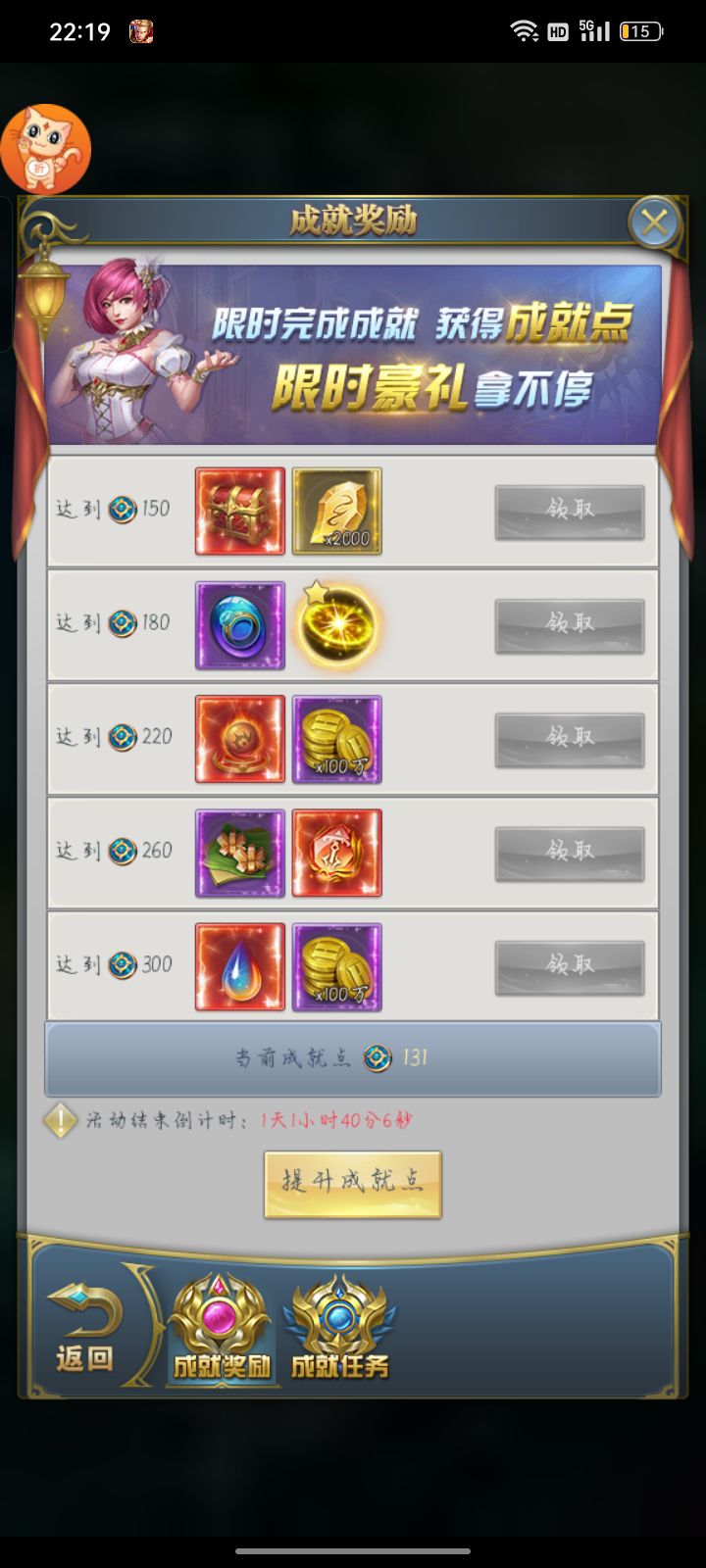Claim the 220 points reward with 领取
Viewport: 706px width, 1568px height.
[570, 739]
